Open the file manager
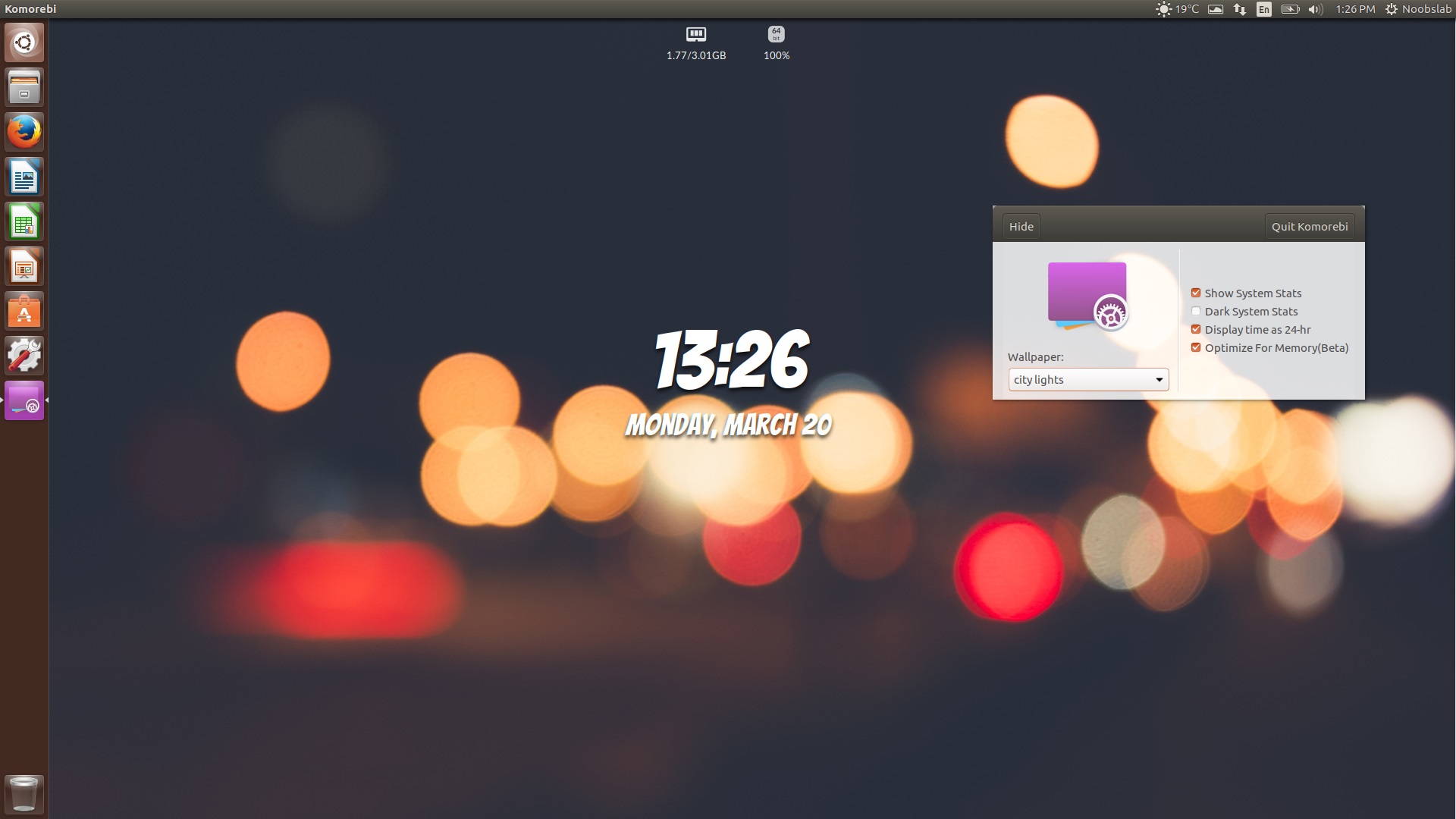This screenshot has height=819, width=1456. 24,86
